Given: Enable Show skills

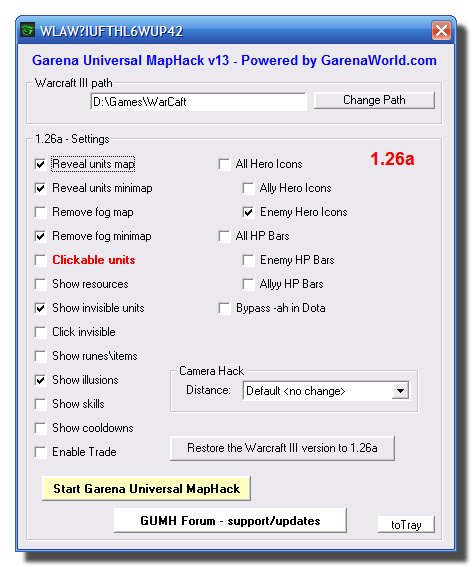Looking at the screenshot, I should (x=41, y=404).
